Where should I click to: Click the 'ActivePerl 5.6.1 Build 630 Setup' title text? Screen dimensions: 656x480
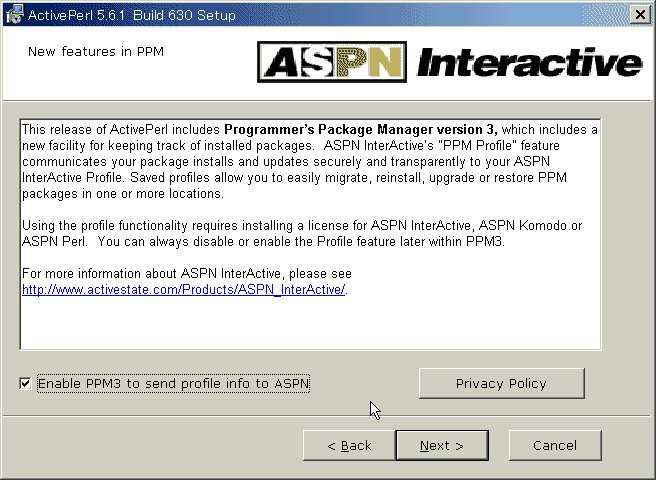click(132, 15)
